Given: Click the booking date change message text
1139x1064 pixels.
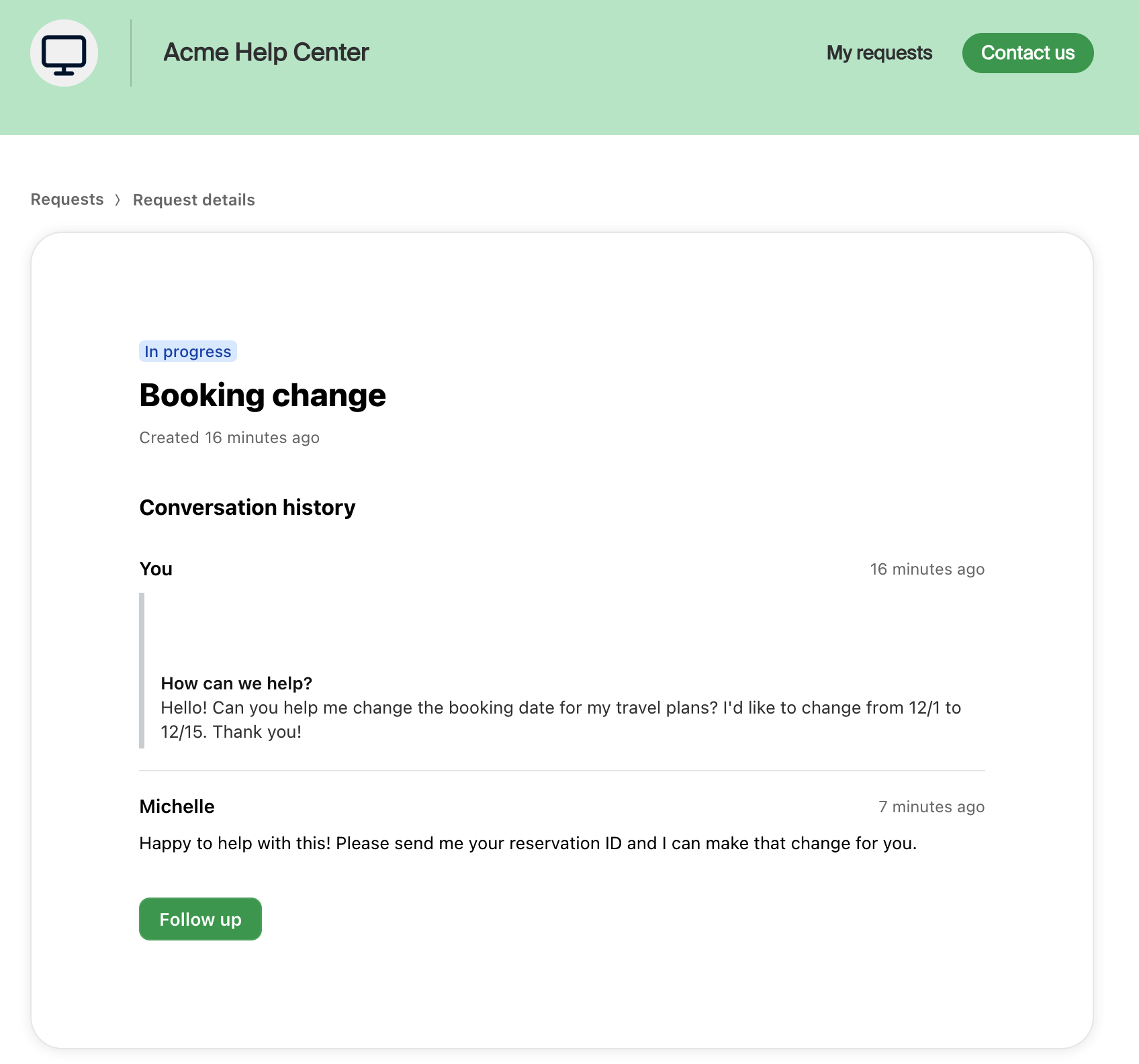Looking at the screenshot, I should click(x=561, y=720).
